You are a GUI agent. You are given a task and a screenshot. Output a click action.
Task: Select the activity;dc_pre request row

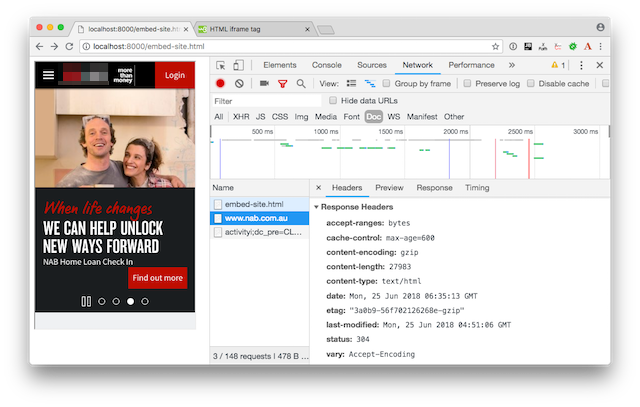click(x=260, y=232)
